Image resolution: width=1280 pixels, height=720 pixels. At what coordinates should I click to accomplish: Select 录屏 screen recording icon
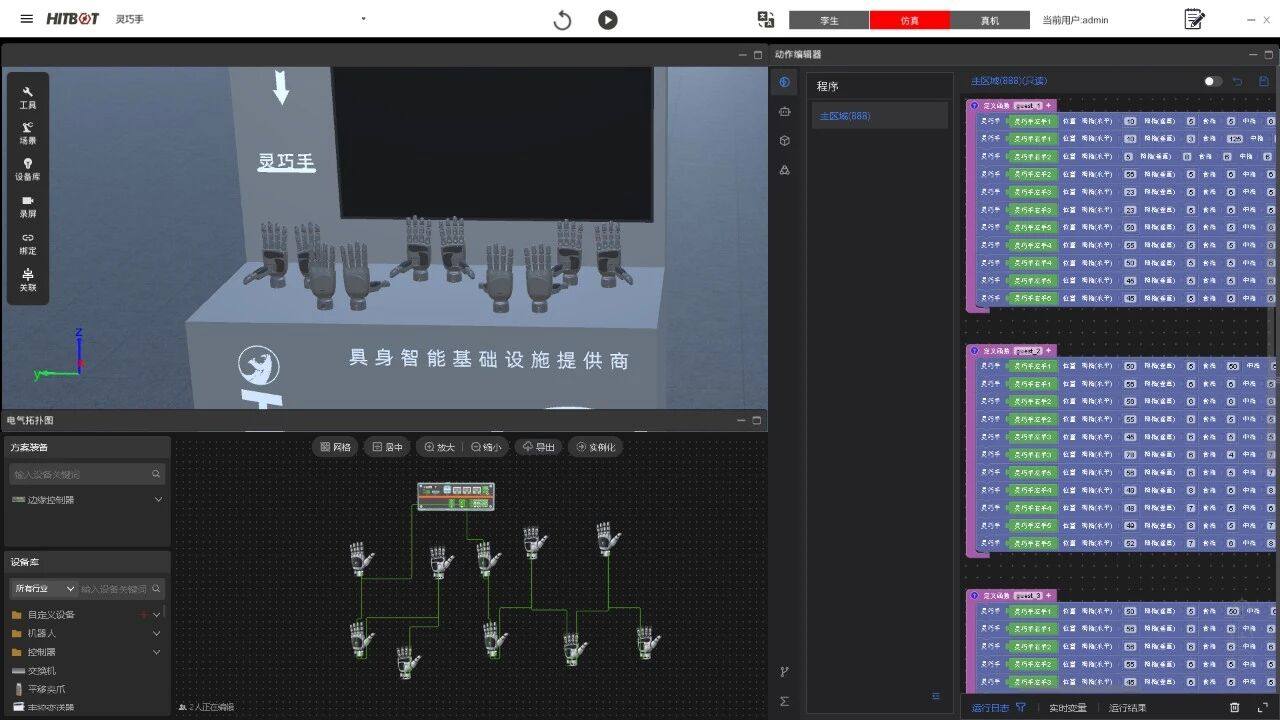tap(28, 206)
